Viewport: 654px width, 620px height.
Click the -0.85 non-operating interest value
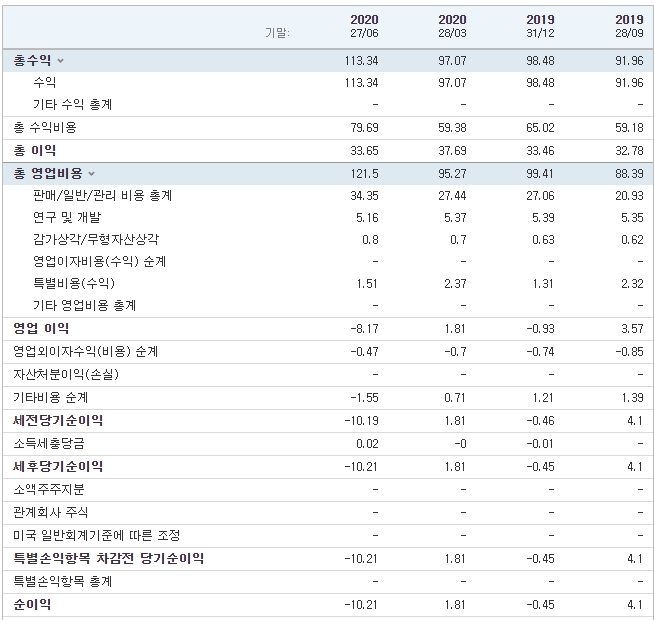[629, 351]
